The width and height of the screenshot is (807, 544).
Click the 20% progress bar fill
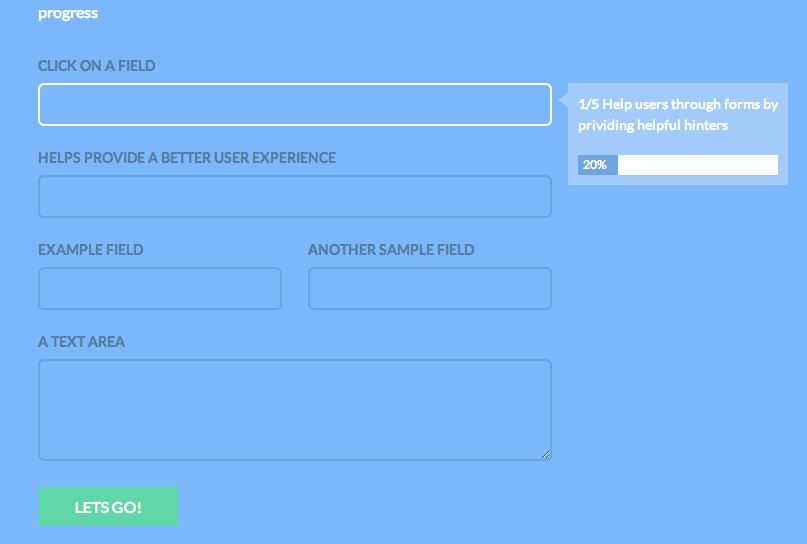pyautogui.click(x=598, y=165)
